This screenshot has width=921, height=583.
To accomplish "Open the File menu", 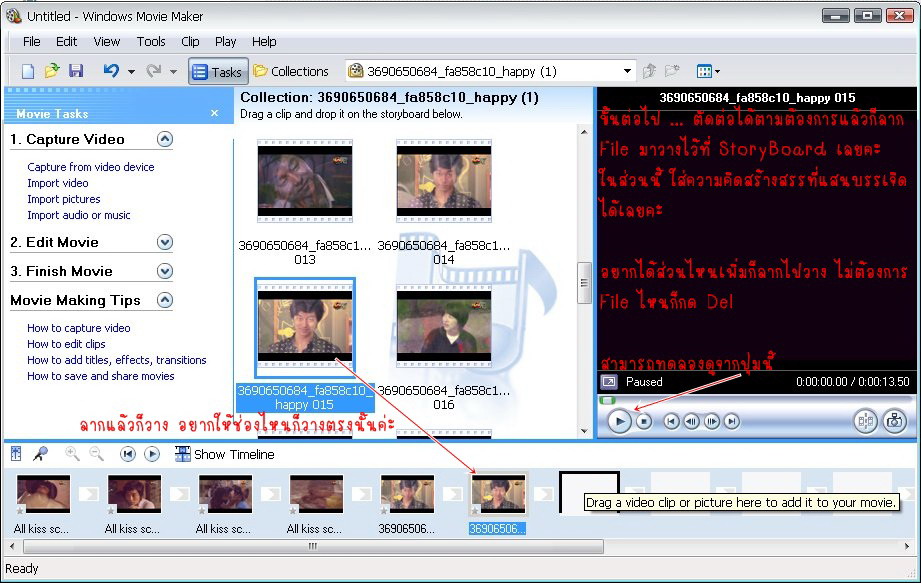I will (32, 42).
